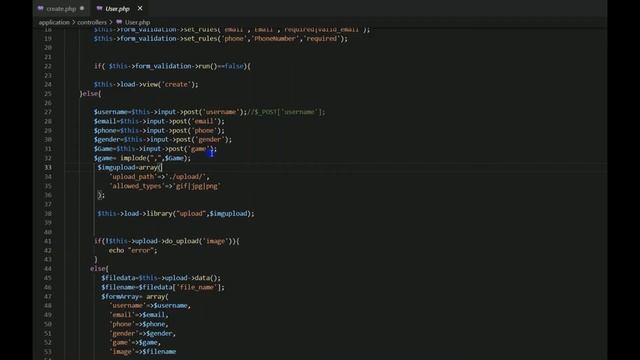
Task: Open the 'application' breadcrumb segment
Action: [x=54, y=22]
